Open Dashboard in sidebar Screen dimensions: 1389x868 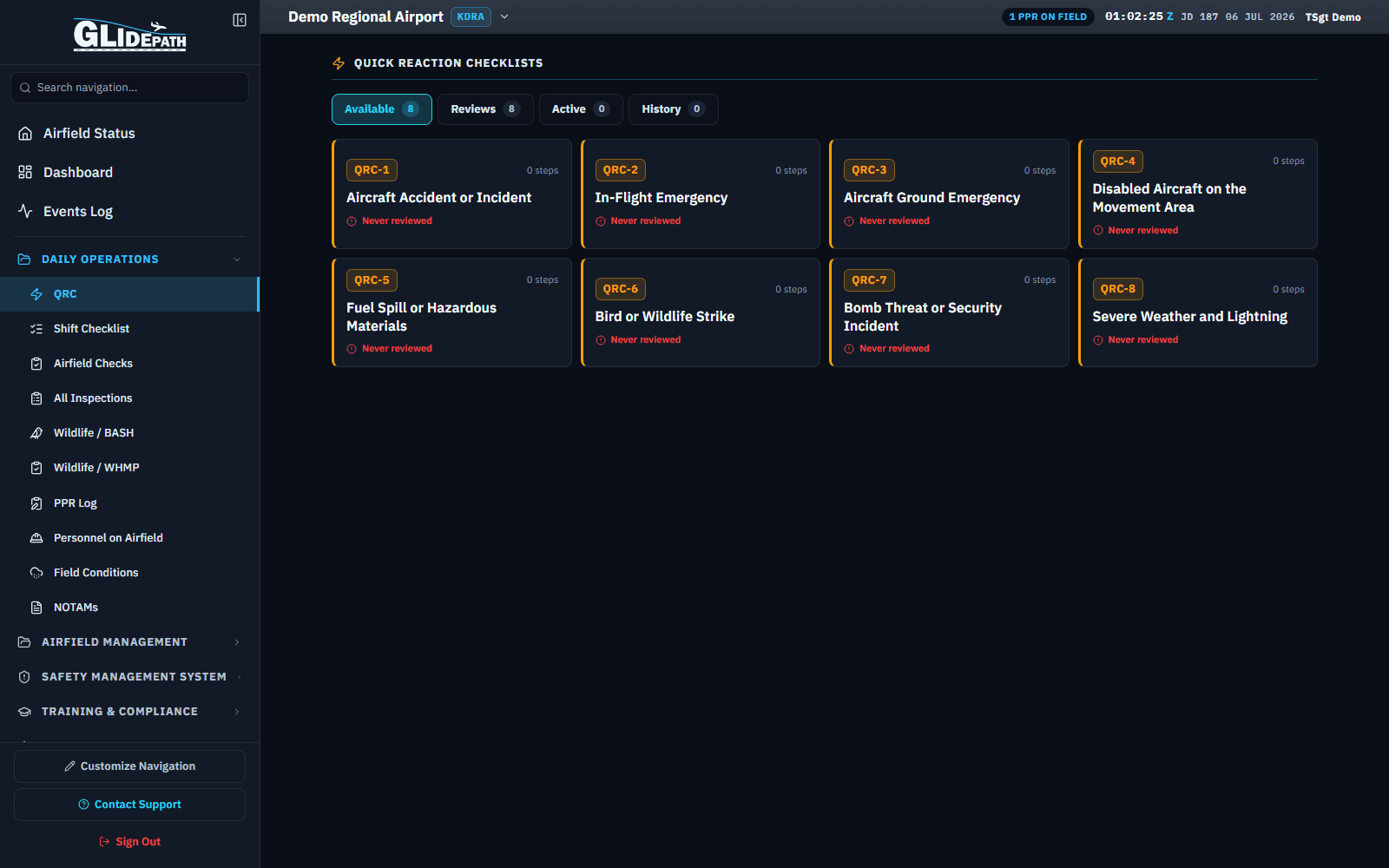130,172
